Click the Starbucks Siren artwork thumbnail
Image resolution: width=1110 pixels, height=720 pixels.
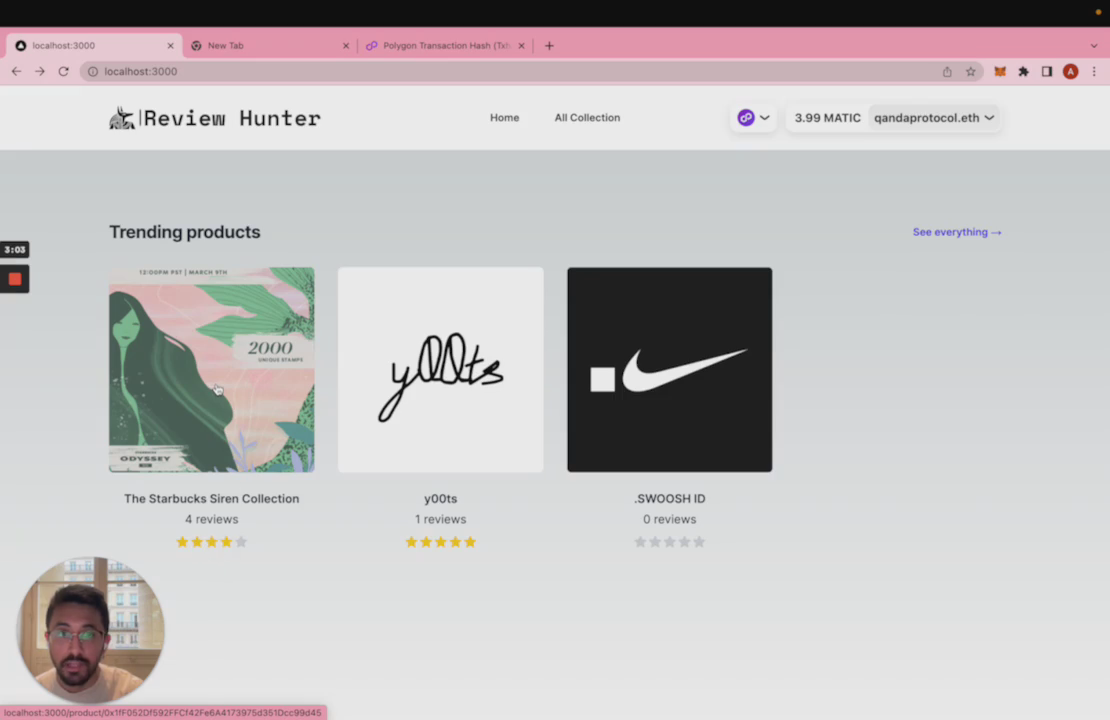212,370
